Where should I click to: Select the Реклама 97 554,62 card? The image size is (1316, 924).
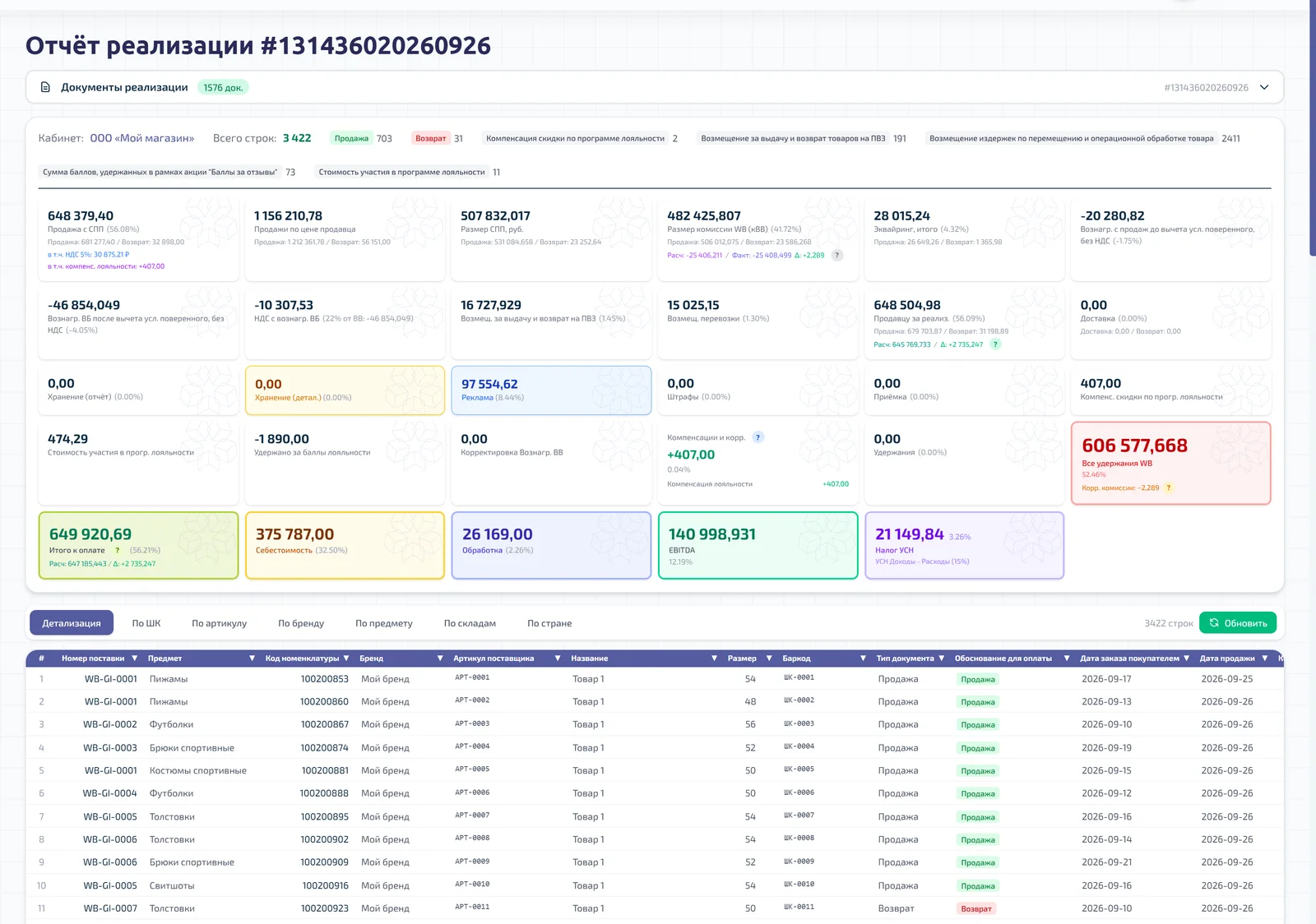pyautogui.click(x=551, y=390)
